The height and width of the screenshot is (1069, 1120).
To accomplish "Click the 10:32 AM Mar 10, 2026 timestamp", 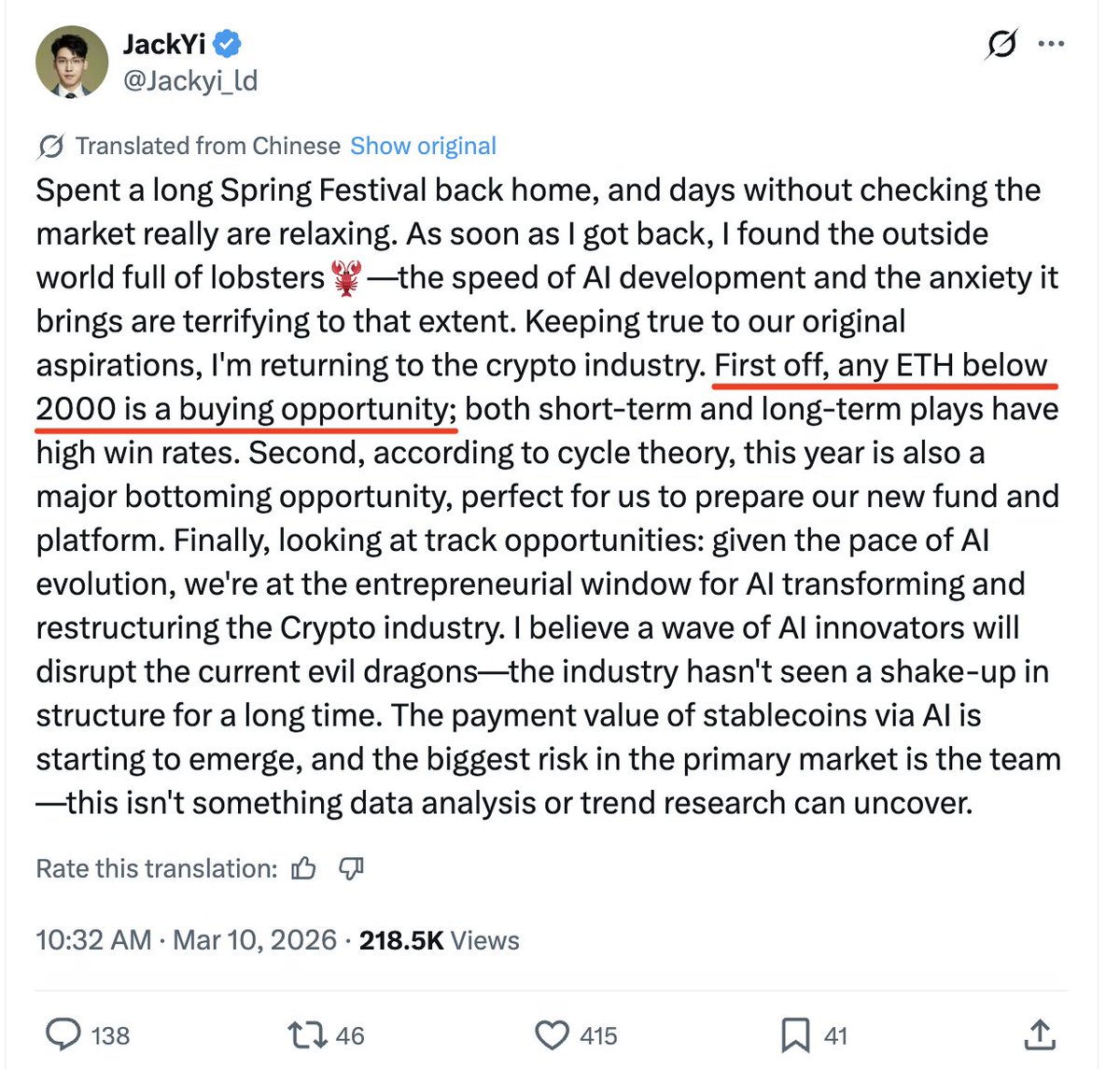I will pos(186,939).
